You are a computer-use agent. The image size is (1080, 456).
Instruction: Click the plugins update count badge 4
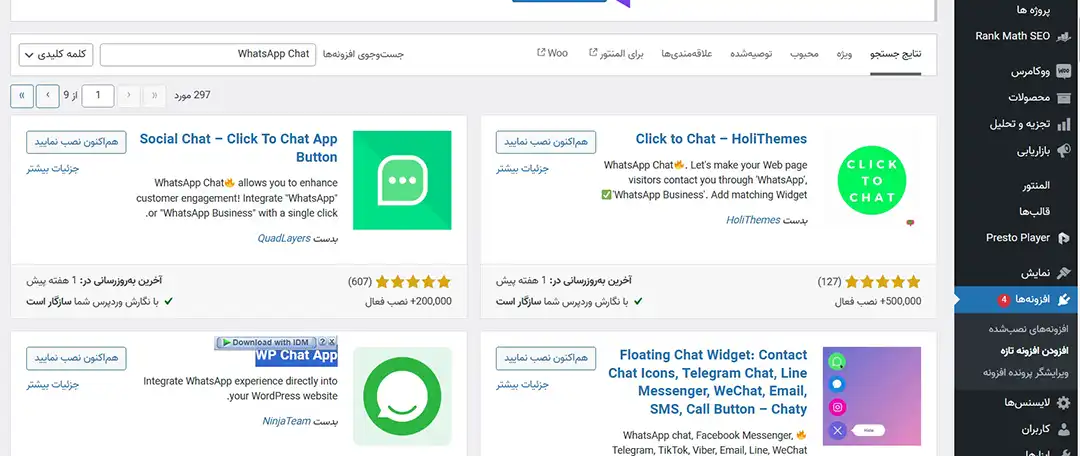point(1004,300)
